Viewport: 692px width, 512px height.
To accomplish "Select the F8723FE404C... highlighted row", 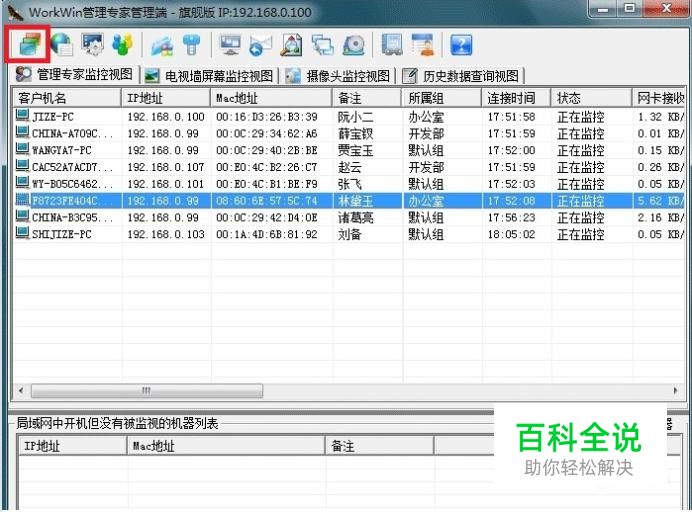I will pyautogui.click(x=349, y=201).
